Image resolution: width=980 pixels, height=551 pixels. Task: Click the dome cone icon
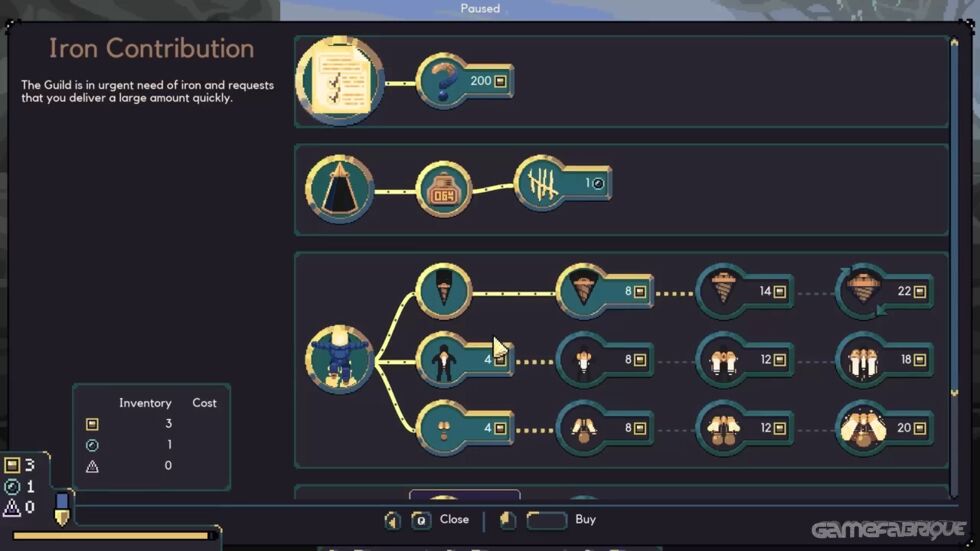coord(339,189)
